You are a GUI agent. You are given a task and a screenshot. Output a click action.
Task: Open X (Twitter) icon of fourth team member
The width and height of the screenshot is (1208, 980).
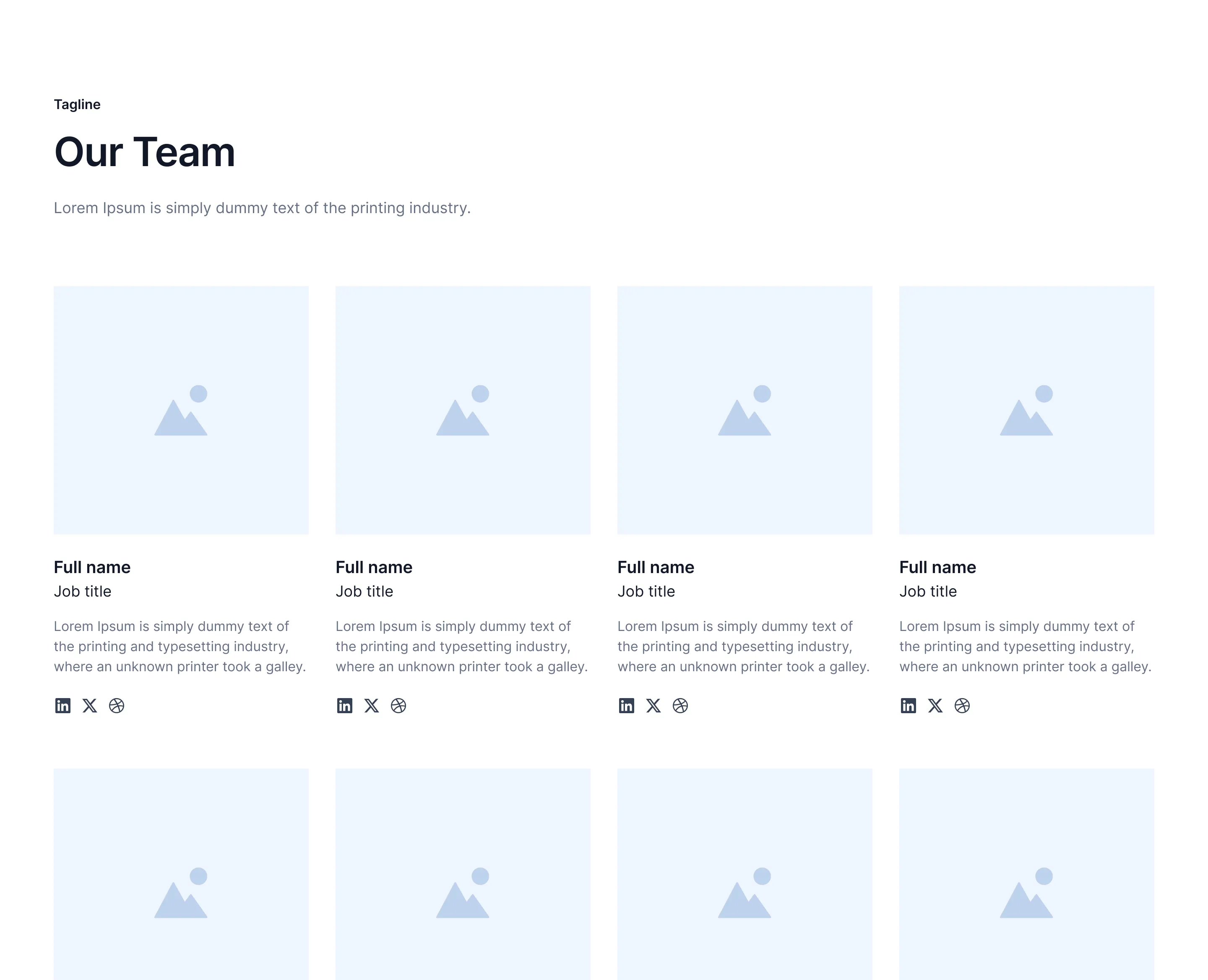(x=935, y=706)
